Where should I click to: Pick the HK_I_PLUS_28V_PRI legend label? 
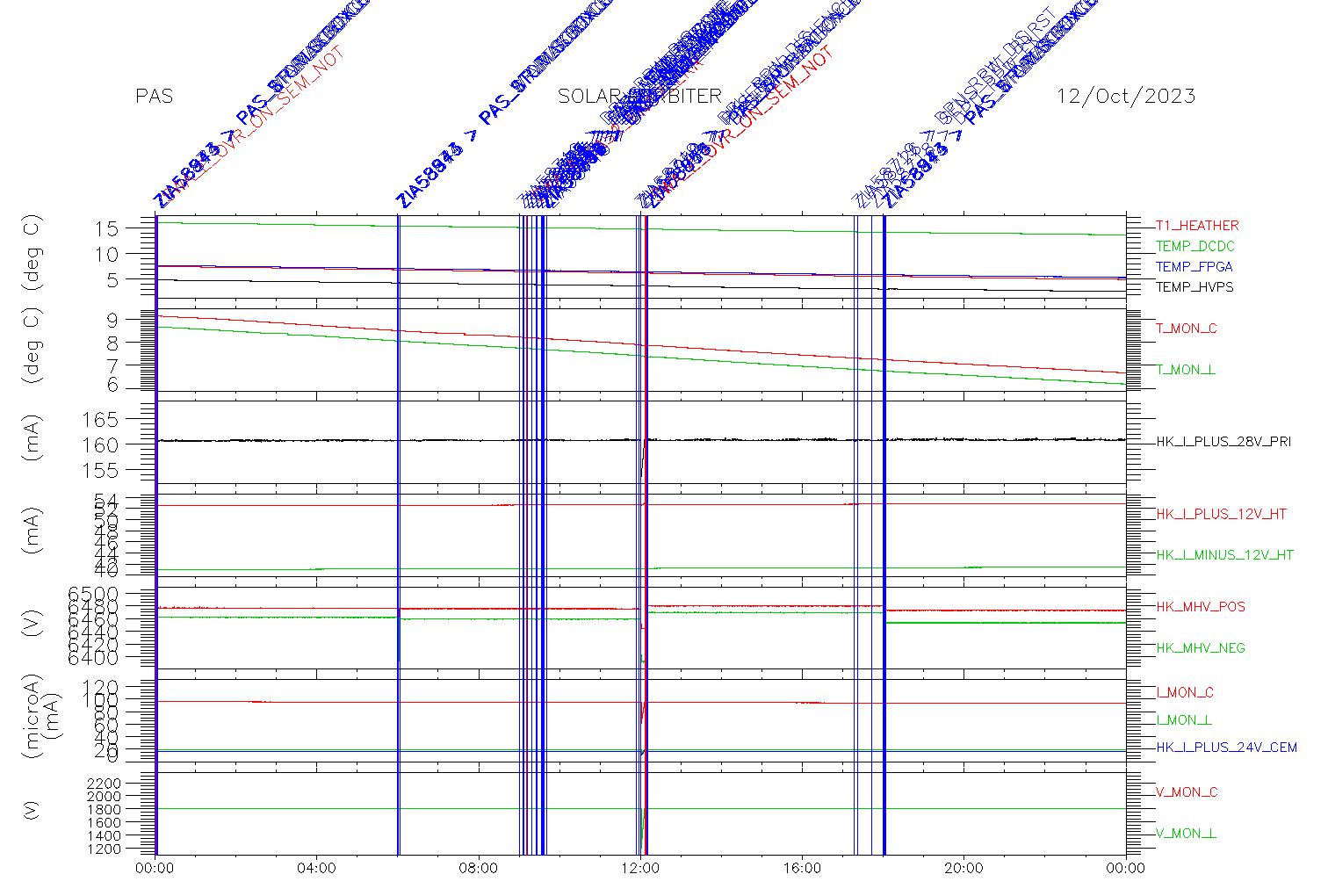pyautogui.click(x=1223, y=442)
